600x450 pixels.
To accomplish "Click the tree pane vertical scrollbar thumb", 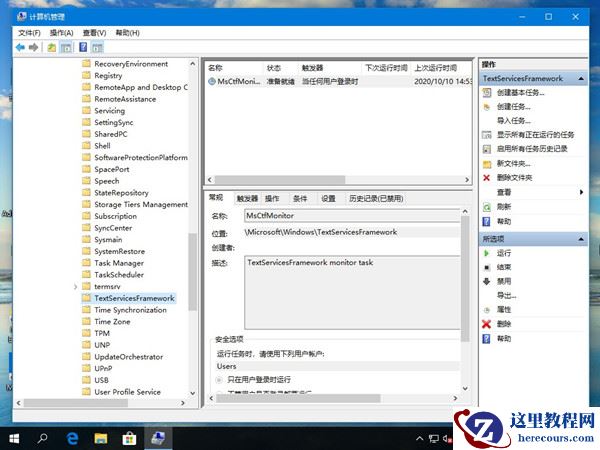I will (192, 272).
